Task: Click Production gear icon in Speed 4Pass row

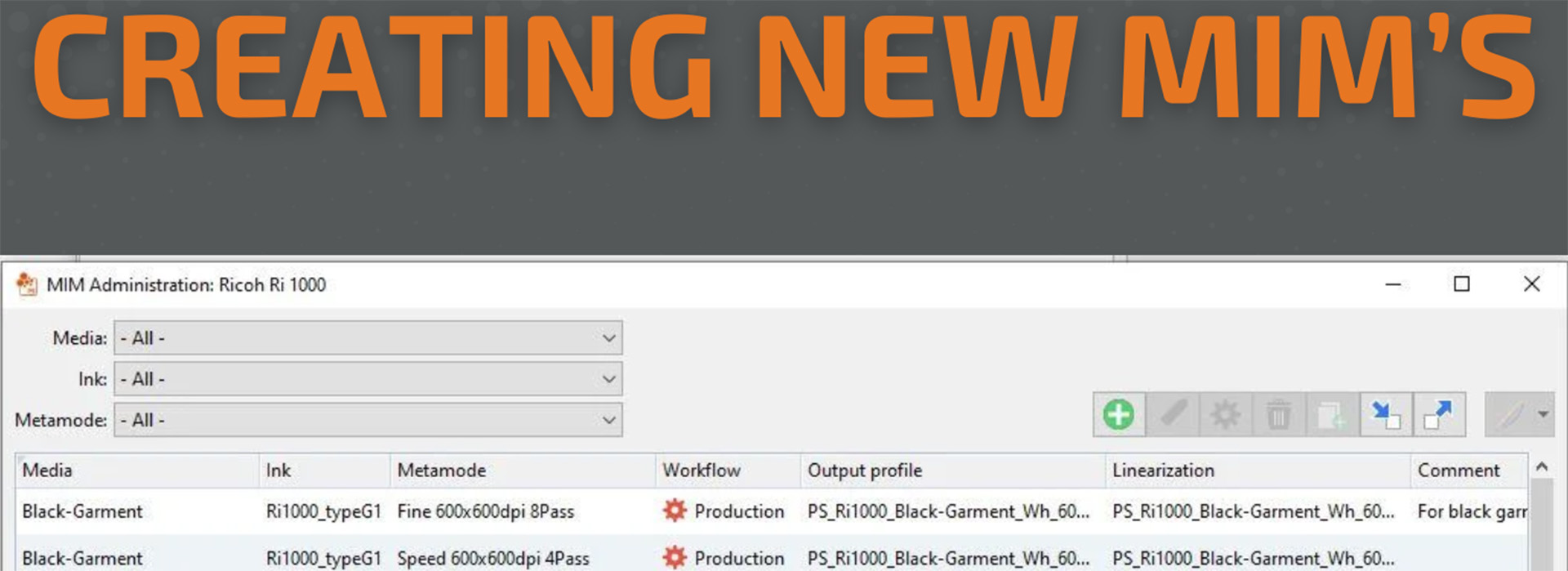Action: 675,558
